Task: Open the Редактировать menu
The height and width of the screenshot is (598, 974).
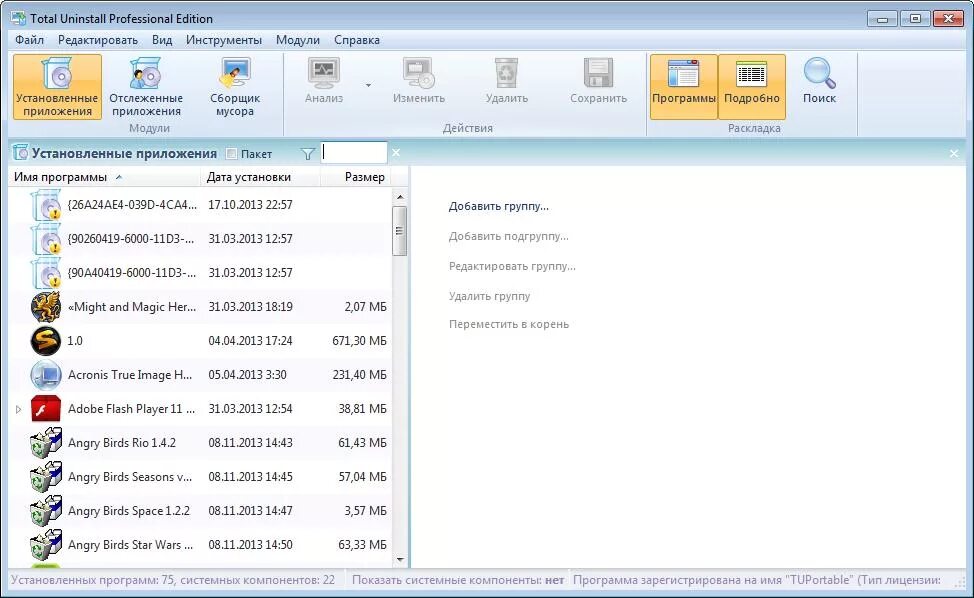Action: point(98,40)
